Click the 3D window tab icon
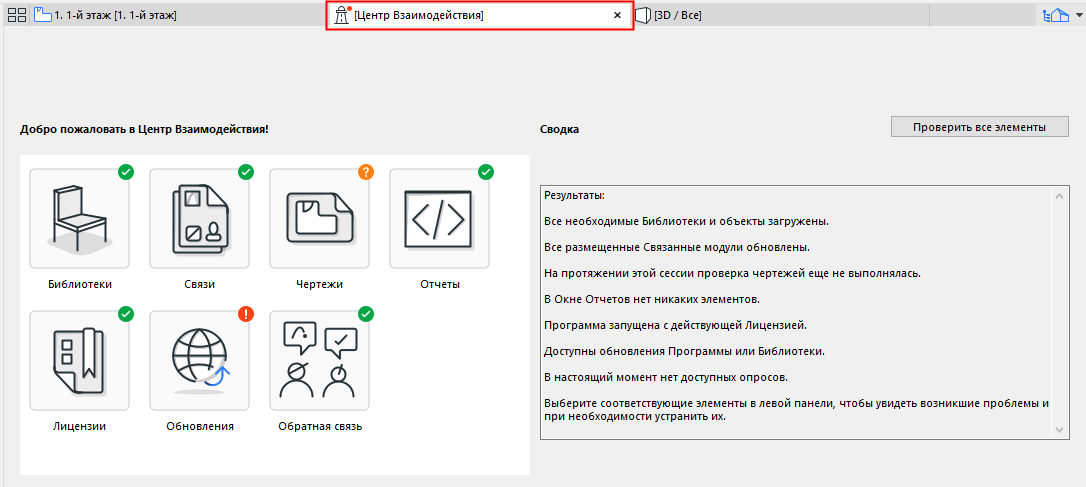 click(643, 15)
